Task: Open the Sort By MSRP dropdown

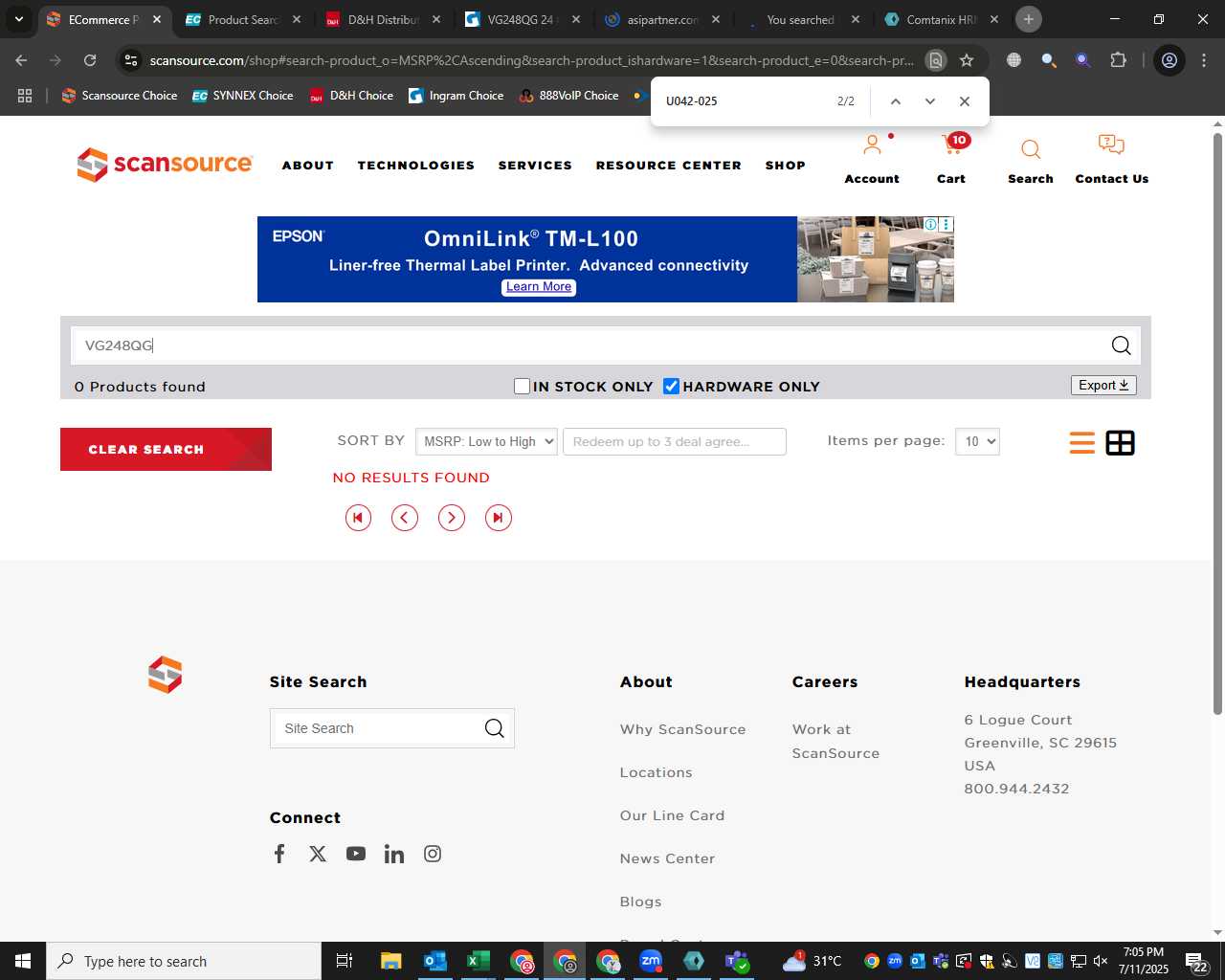Action: point(486,441)
